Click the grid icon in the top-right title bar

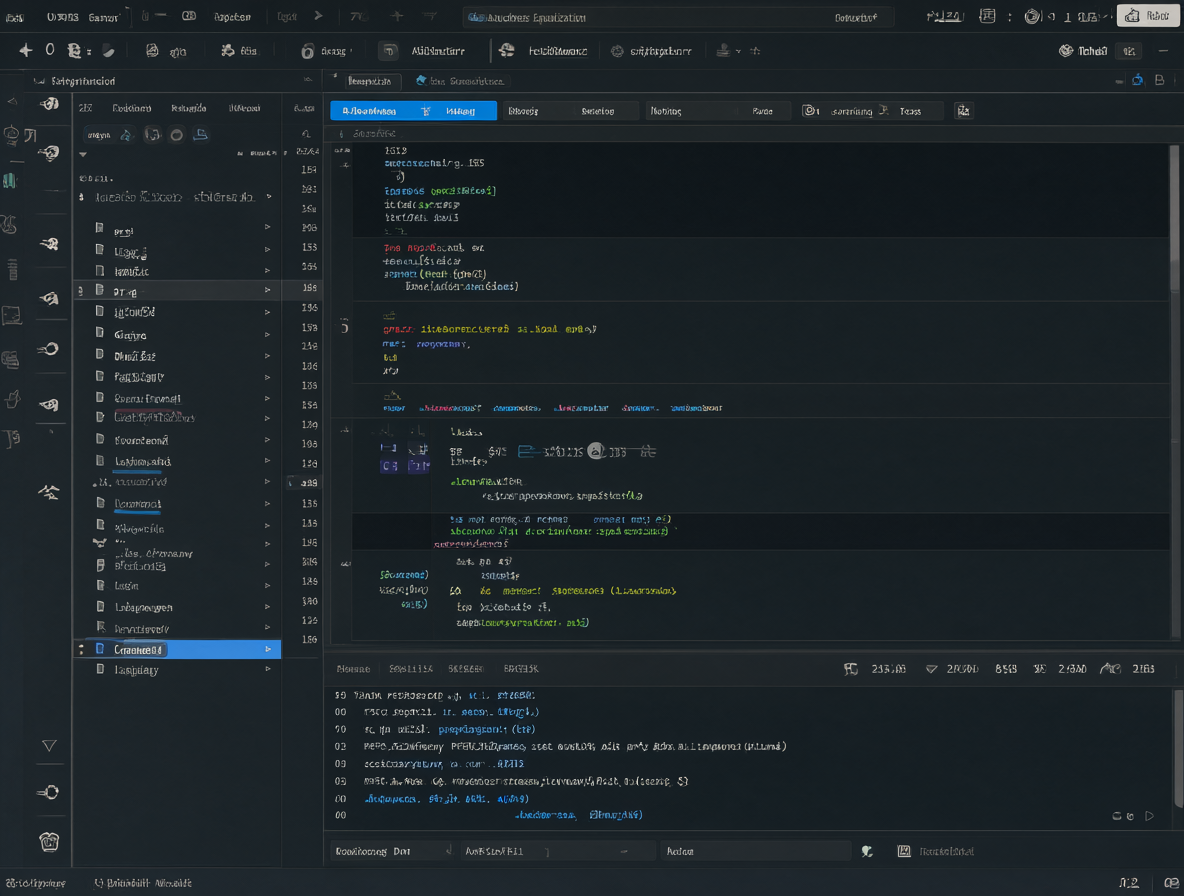(x=987, y=16)
